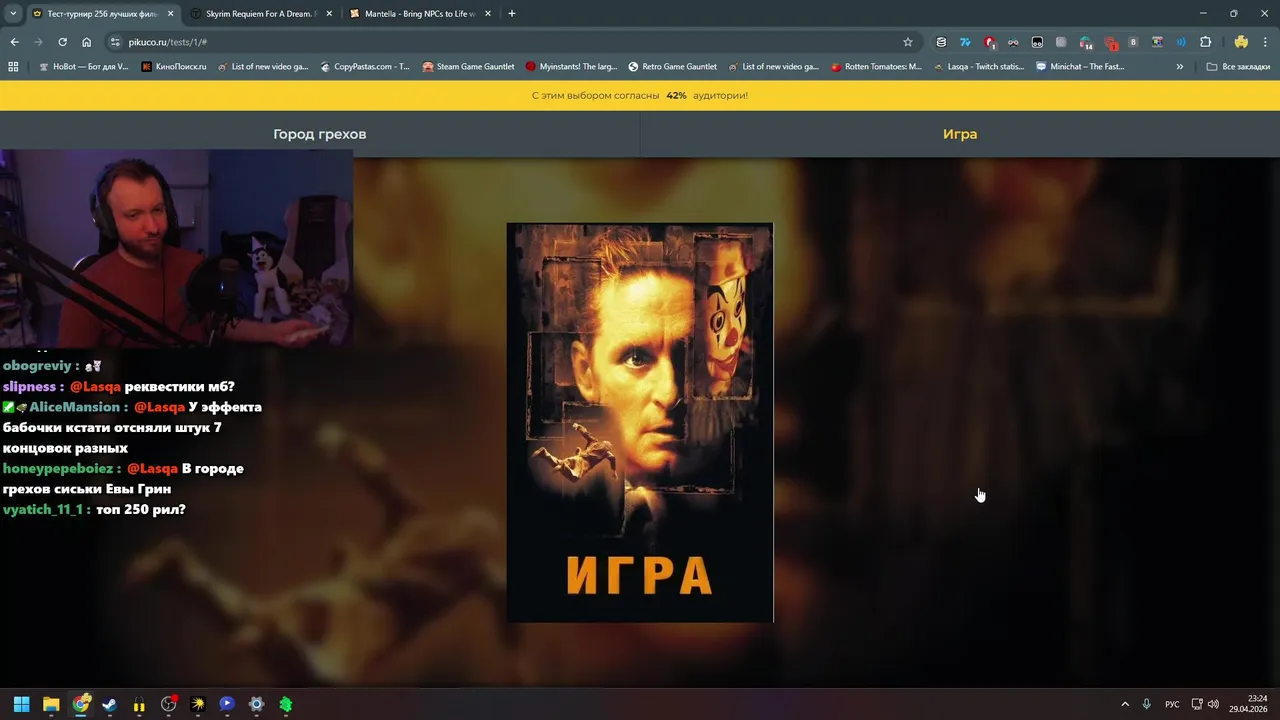Open the 'Lasqa - Twitch statis...' bookmark

[979, 67]
